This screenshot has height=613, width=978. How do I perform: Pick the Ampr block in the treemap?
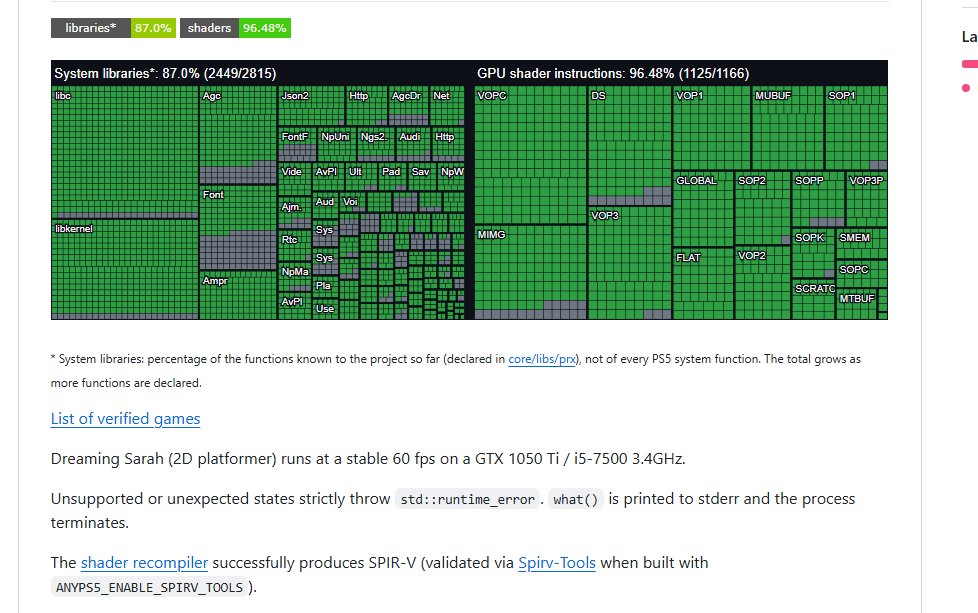point(238,296)
